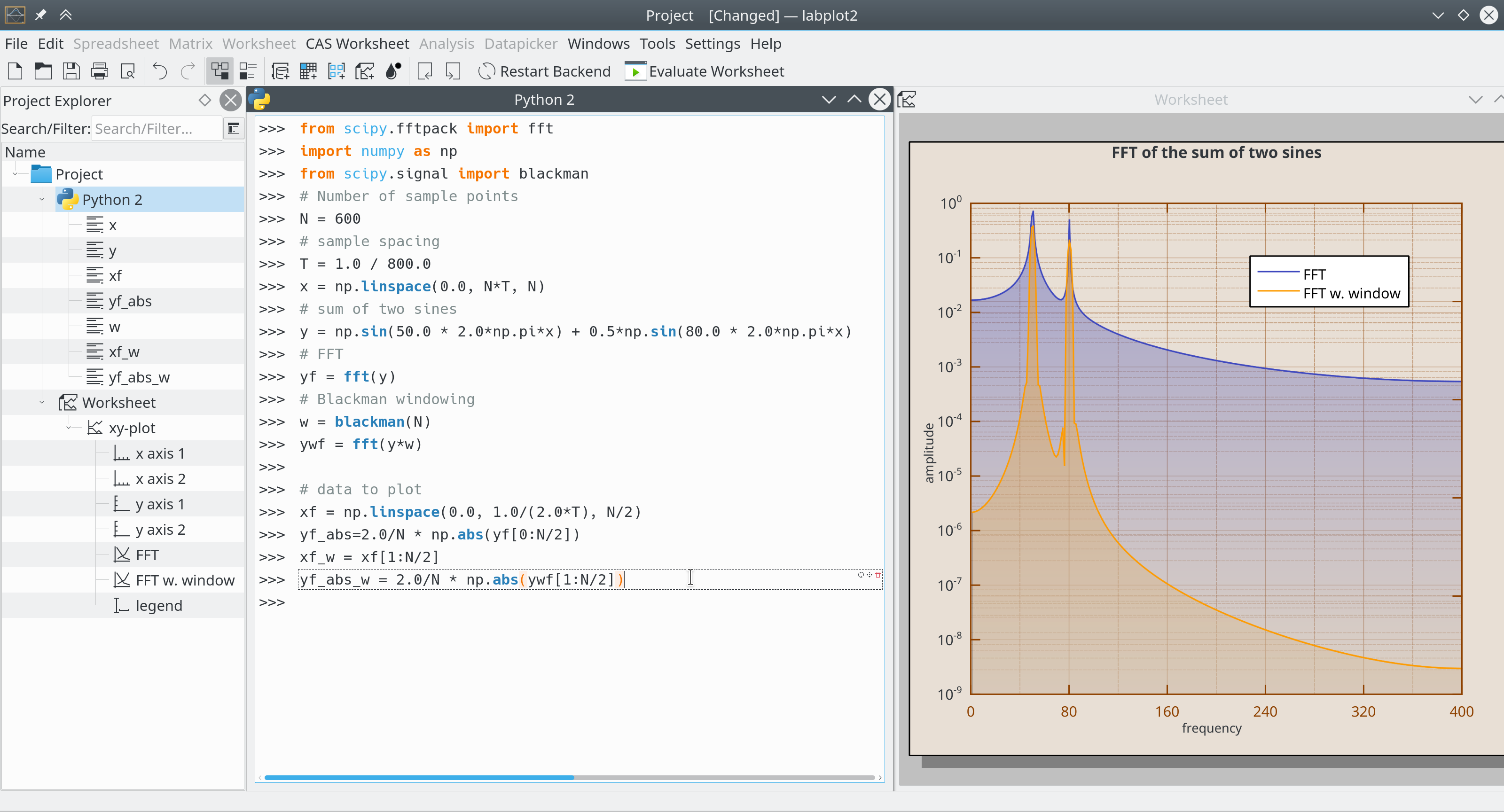Image resolution: width=1504 pixels, height=812 pixels.
Task: Click the Search/Filter input field
Action: (x=157, y=128)
